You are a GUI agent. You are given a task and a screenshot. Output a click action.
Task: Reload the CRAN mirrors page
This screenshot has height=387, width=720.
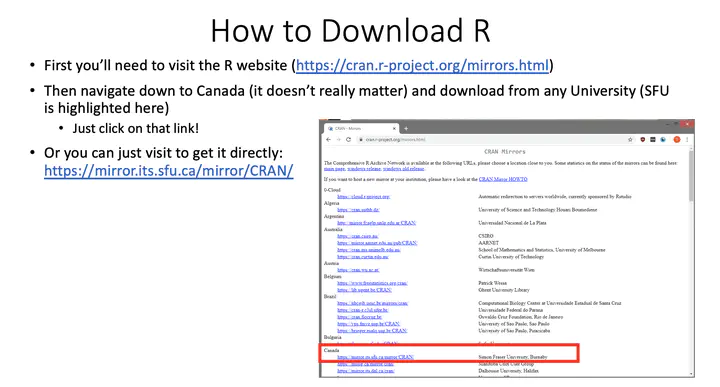tap(349, 140)
